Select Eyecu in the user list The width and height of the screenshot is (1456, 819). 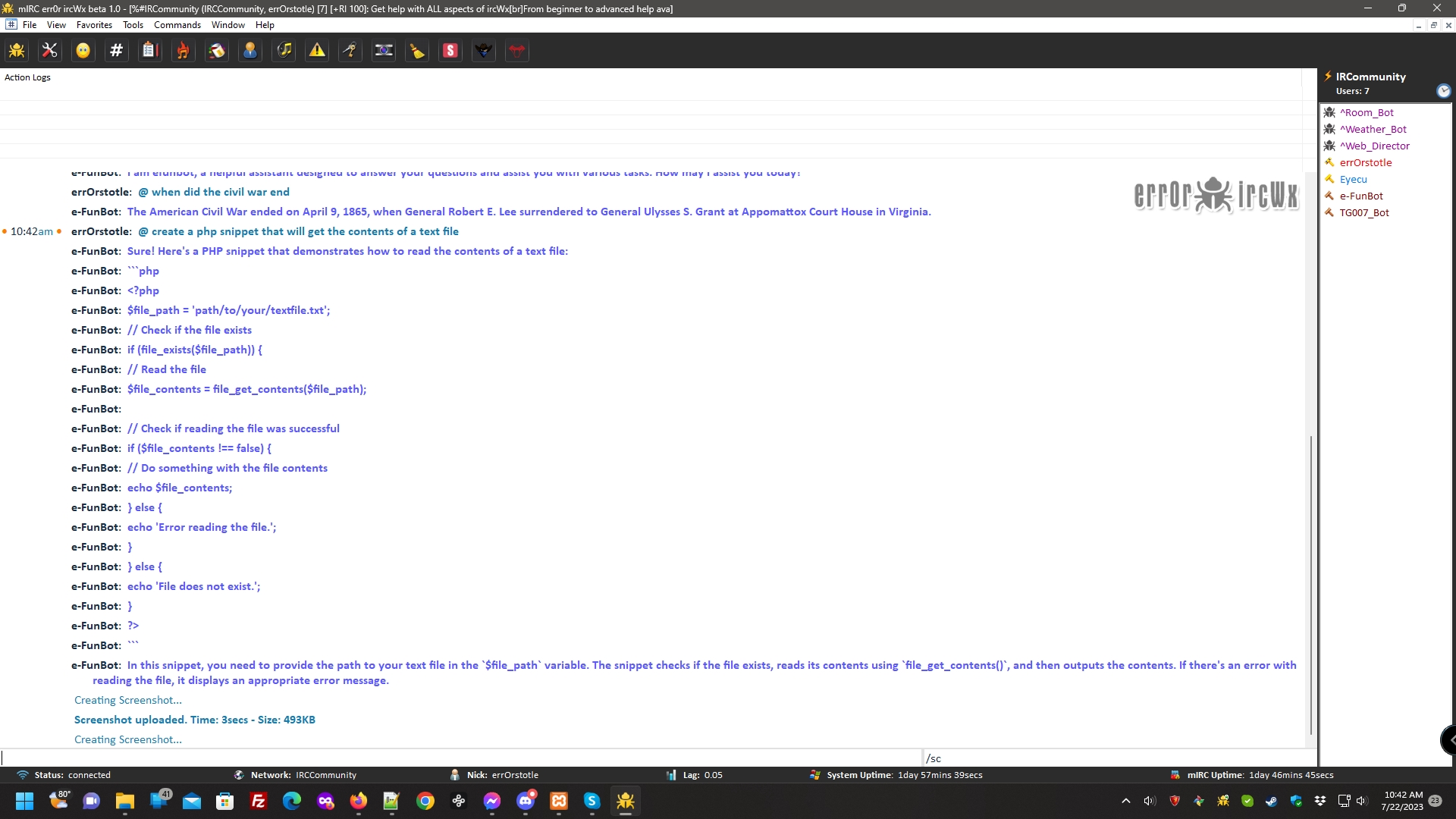[x=1353, y=179]
